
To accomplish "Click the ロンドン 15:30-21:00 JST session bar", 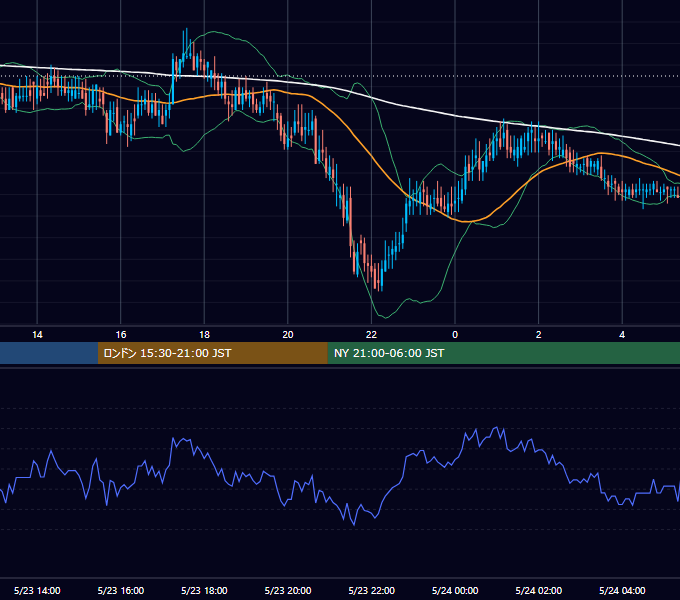I will [212, 353].
